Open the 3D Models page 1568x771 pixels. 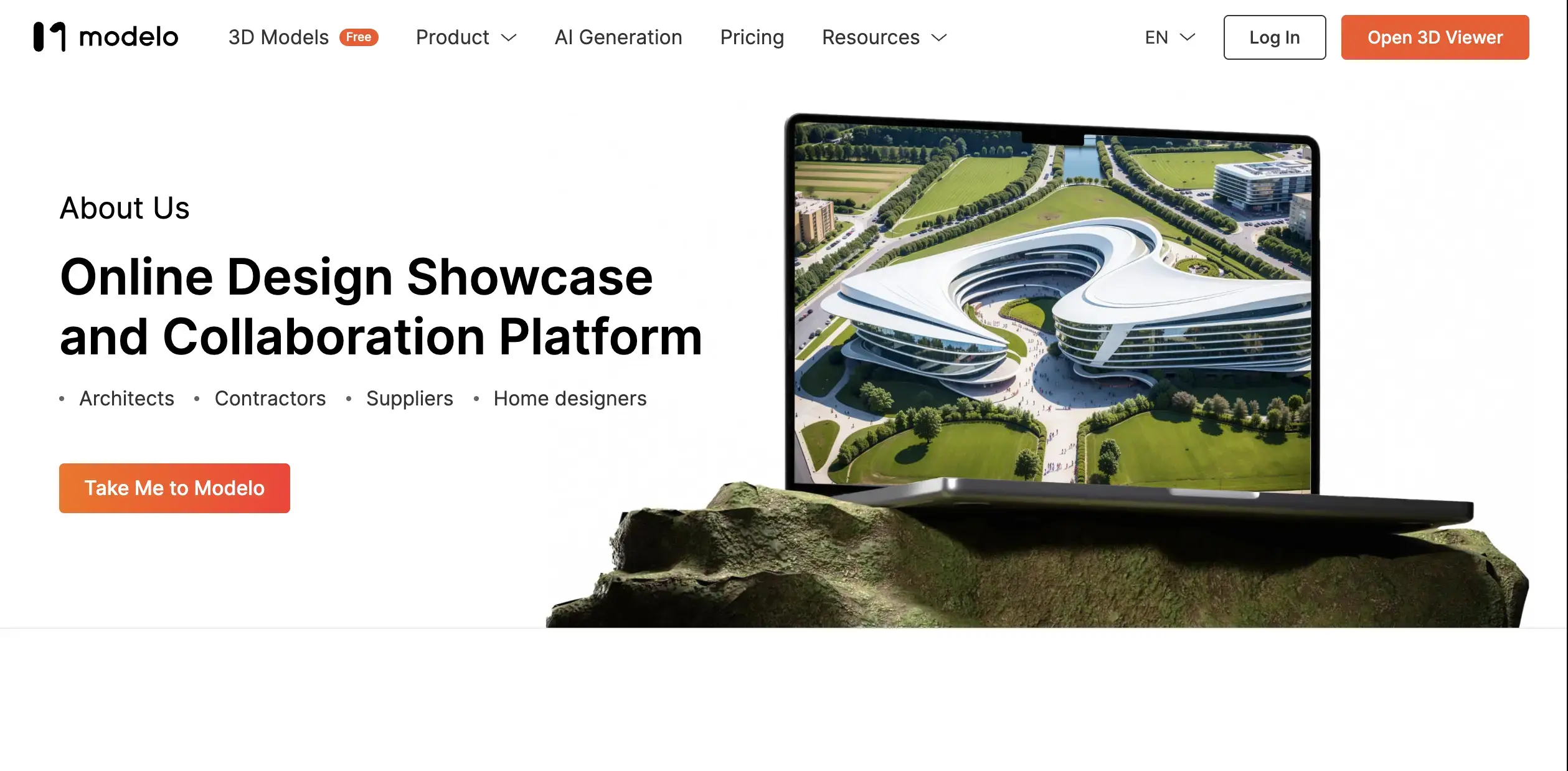coord(278,37)
